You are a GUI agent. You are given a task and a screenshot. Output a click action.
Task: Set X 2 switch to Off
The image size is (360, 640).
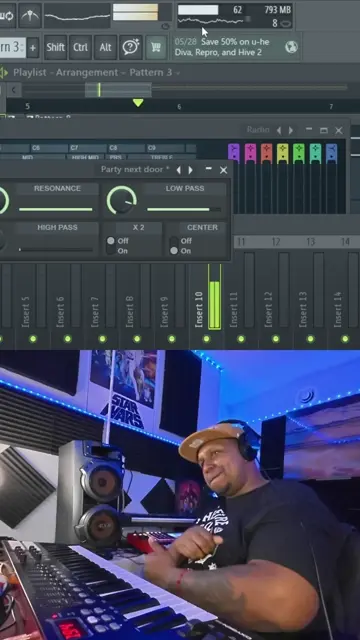coord(111,241)
